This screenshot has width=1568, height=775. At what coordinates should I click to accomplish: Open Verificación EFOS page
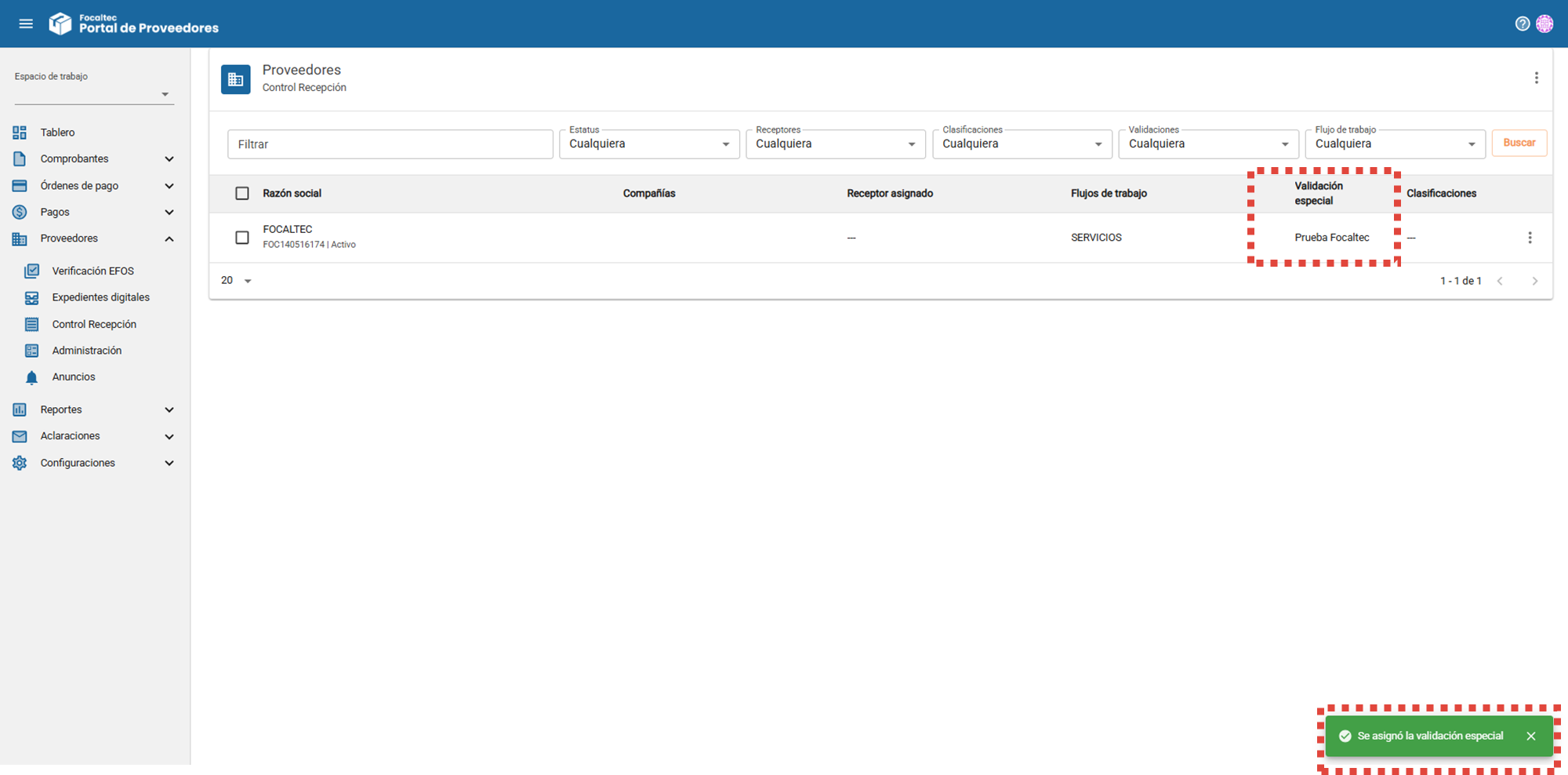pyautogui.click(x=93, y=271)
